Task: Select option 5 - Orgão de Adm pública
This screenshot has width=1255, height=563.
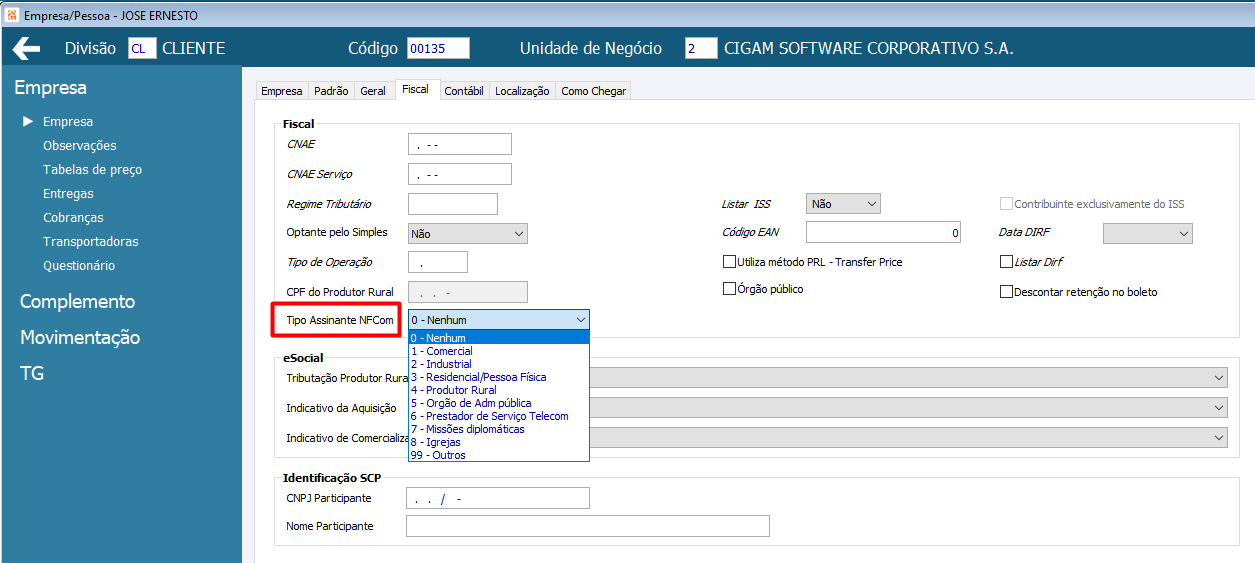Action: (x=499, y=403)
